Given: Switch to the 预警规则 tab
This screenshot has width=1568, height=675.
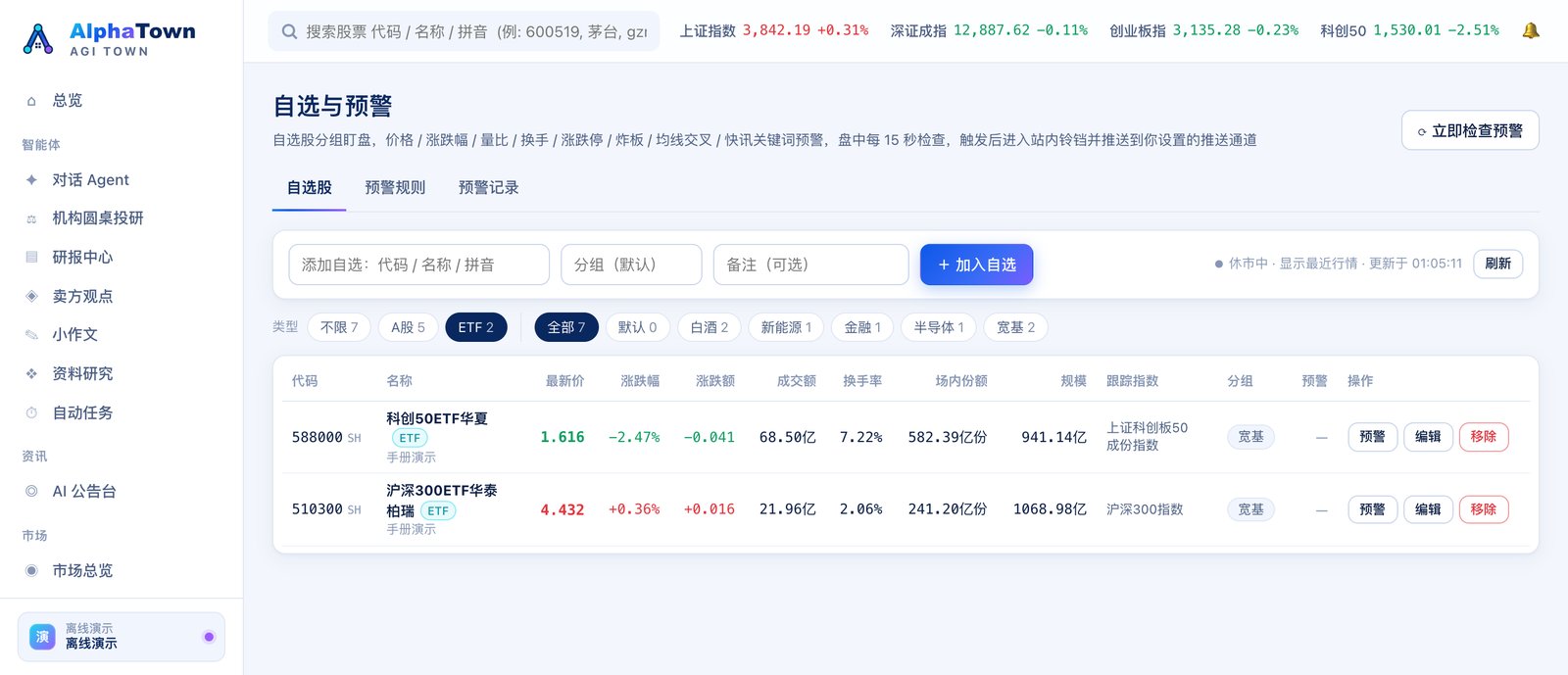Looking at the screenshot, I should pyautogui.click(x=395, y=188).
